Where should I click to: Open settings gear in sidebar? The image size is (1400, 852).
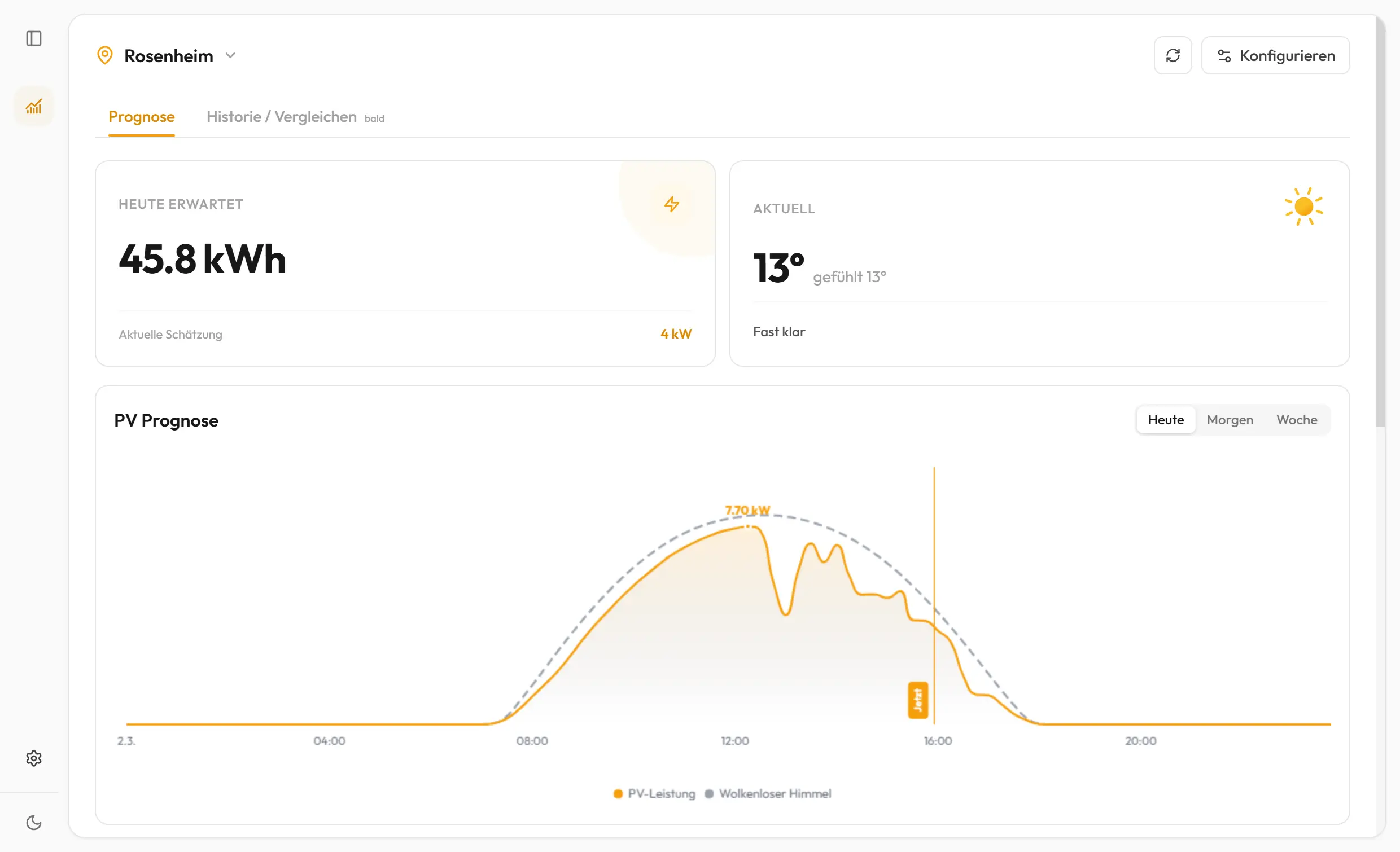(x=34, y=758)
